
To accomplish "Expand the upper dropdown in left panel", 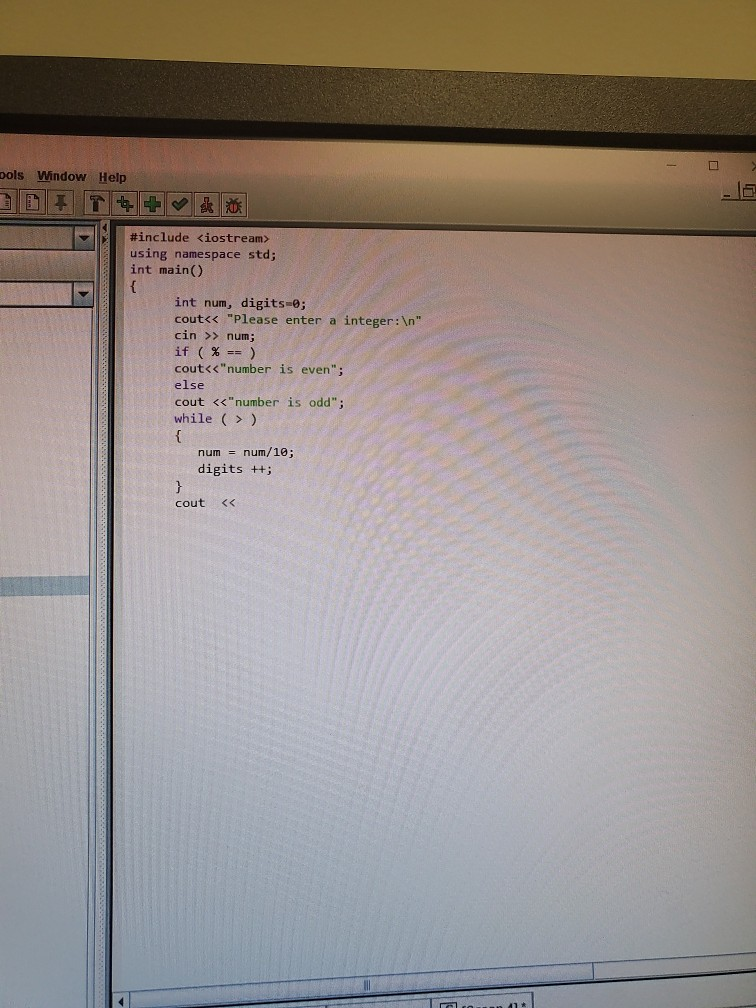I will (x=84, y=238).
